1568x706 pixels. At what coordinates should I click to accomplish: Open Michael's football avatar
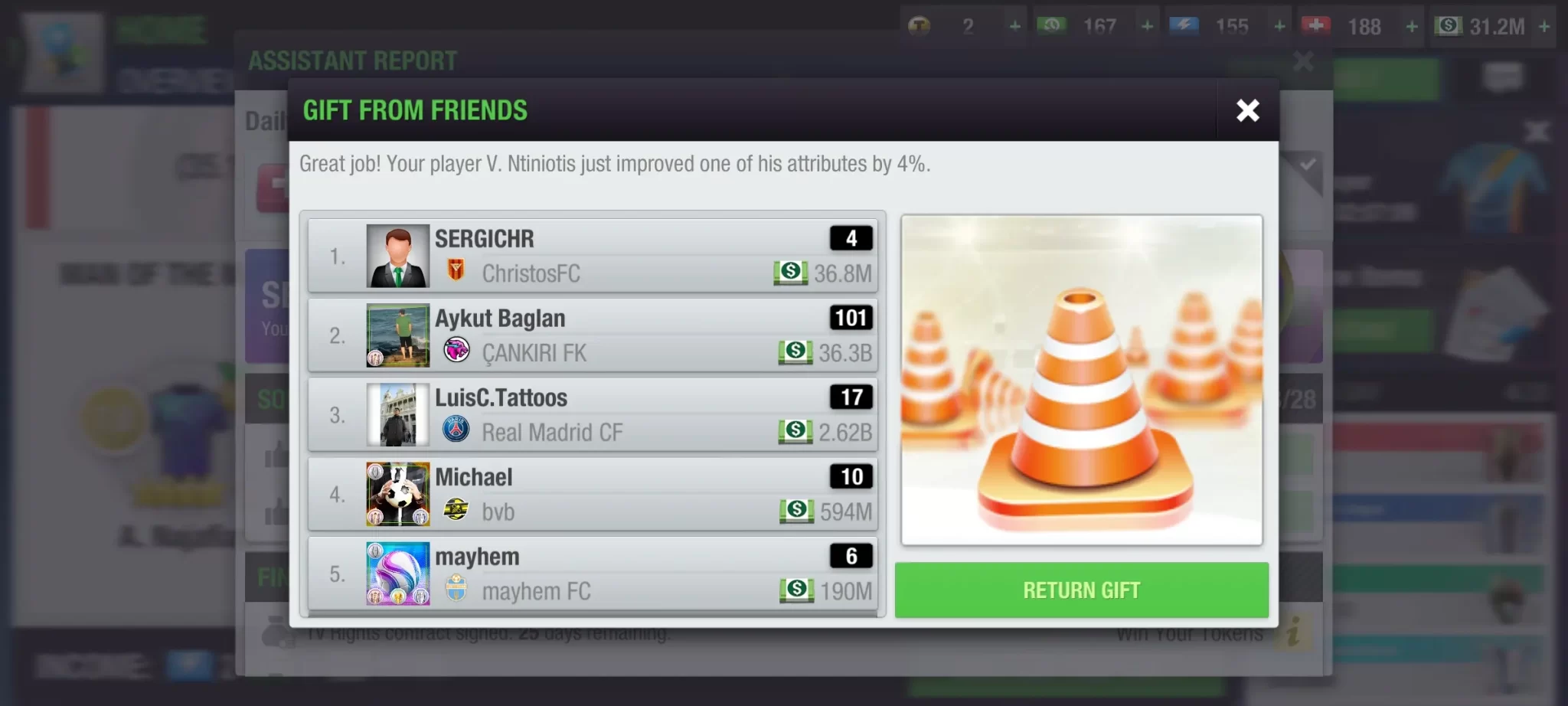(x=397, y=494)
